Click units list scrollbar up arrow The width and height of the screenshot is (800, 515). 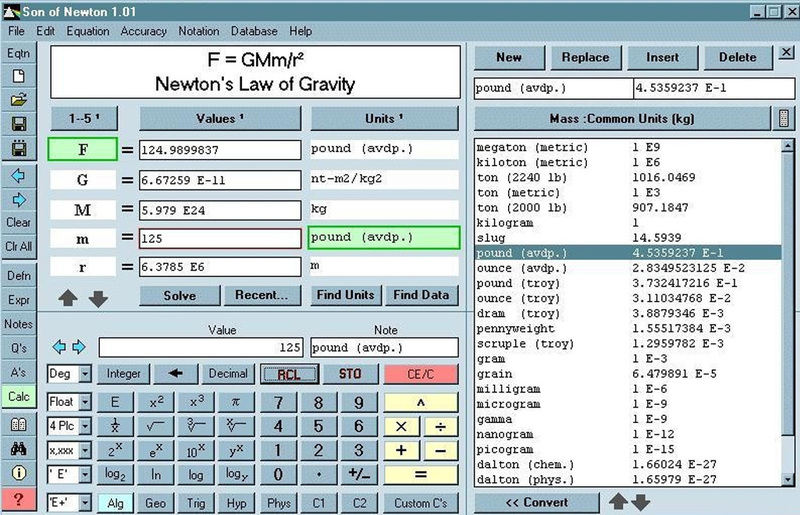788,146
